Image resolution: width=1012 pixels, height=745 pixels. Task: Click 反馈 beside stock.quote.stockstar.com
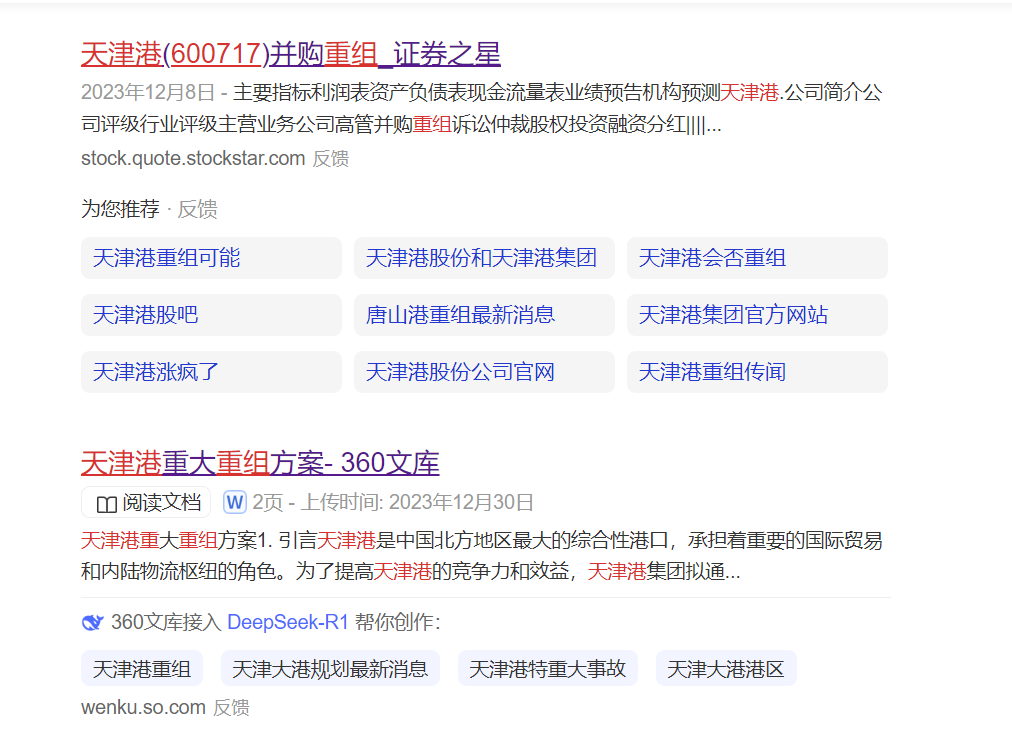(x=331, y=158)
